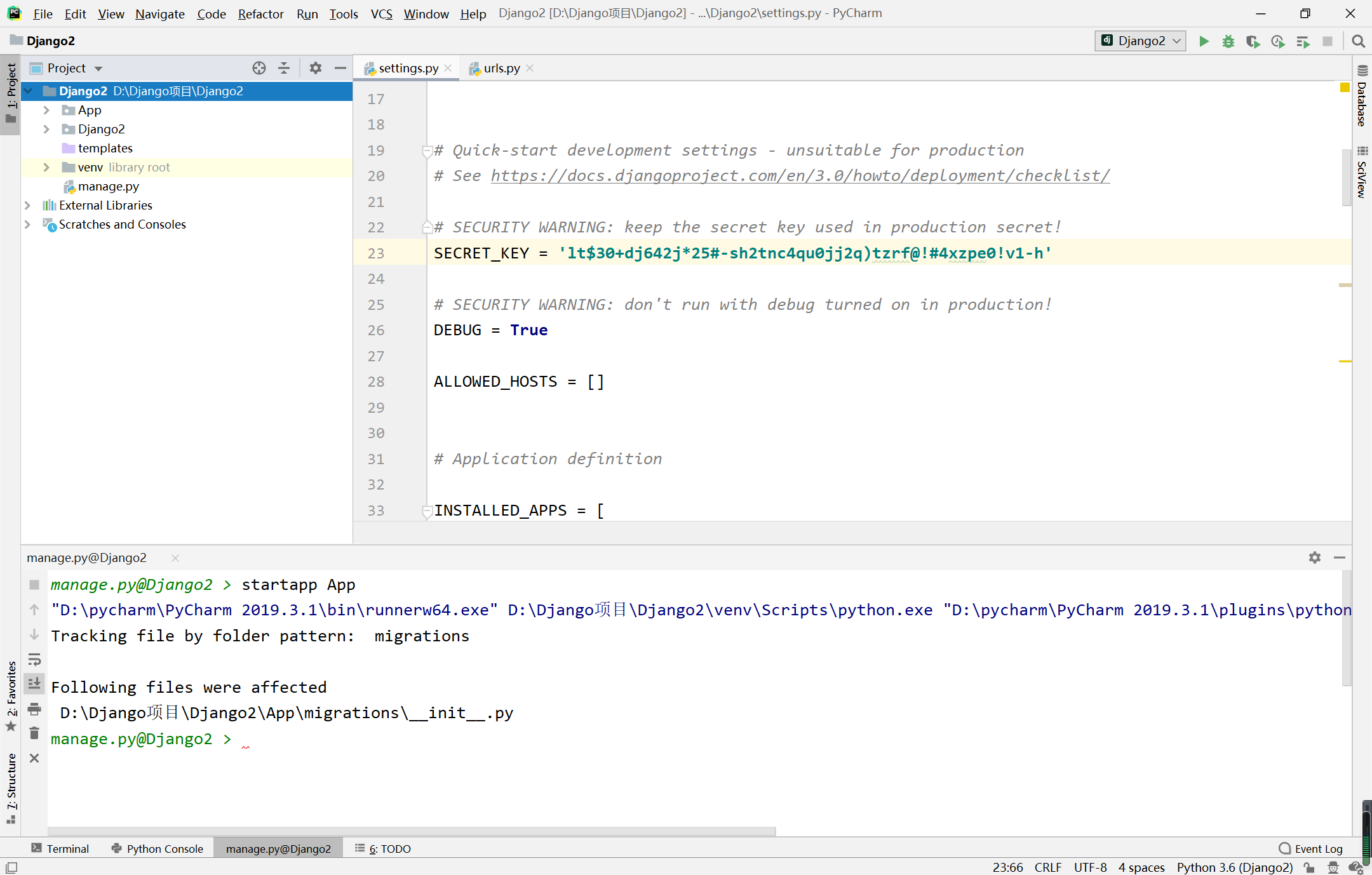1372x875 pixels.
Task: Fold the comment block at line 19
Action: (427, 151)
